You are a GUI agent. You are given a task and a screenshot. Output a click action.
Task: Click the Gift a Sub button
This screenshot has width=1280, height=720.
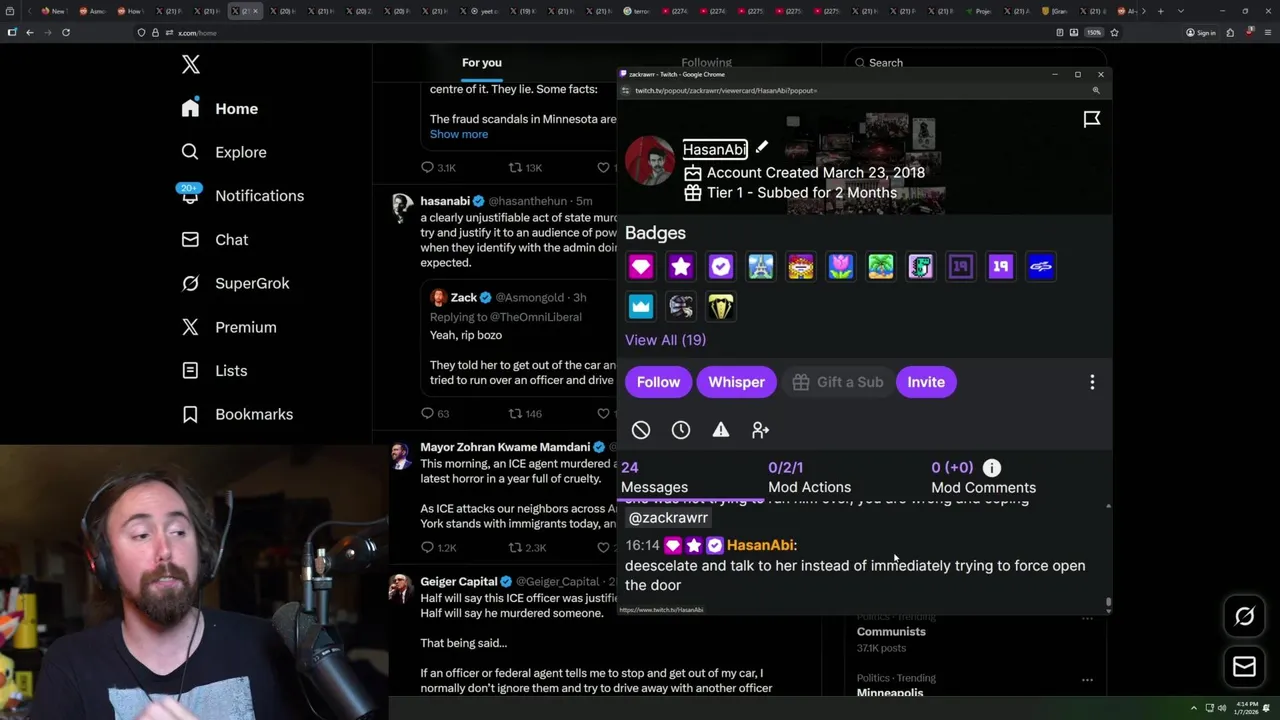[x=837, y=382]
